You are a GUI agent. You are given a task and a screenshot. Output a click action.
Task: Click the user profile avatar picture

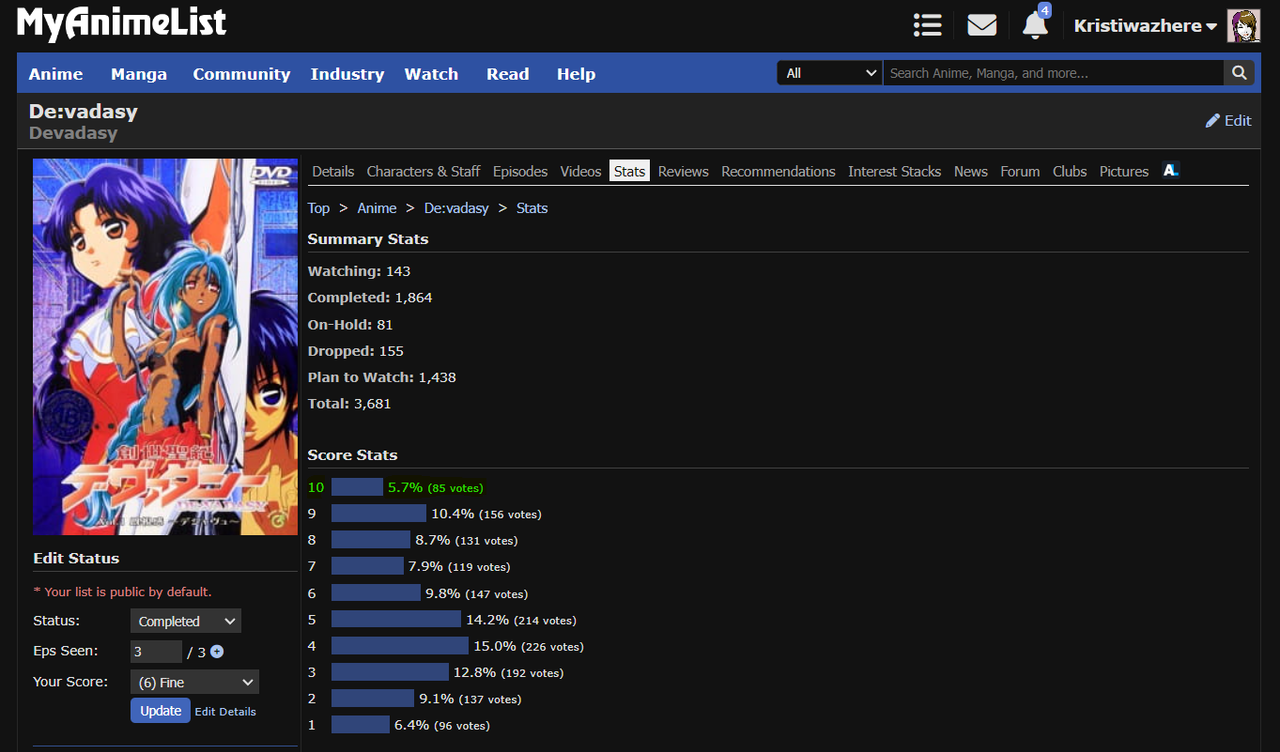[x=1244, y=26]
